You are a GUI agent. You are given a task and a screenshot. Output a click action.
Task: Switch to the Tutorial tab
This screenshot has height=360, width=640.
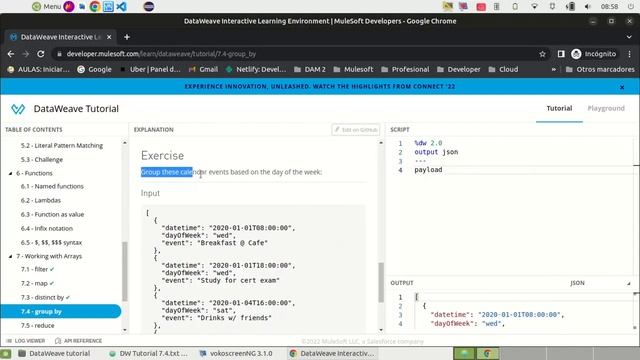click(x=559, y=108)
